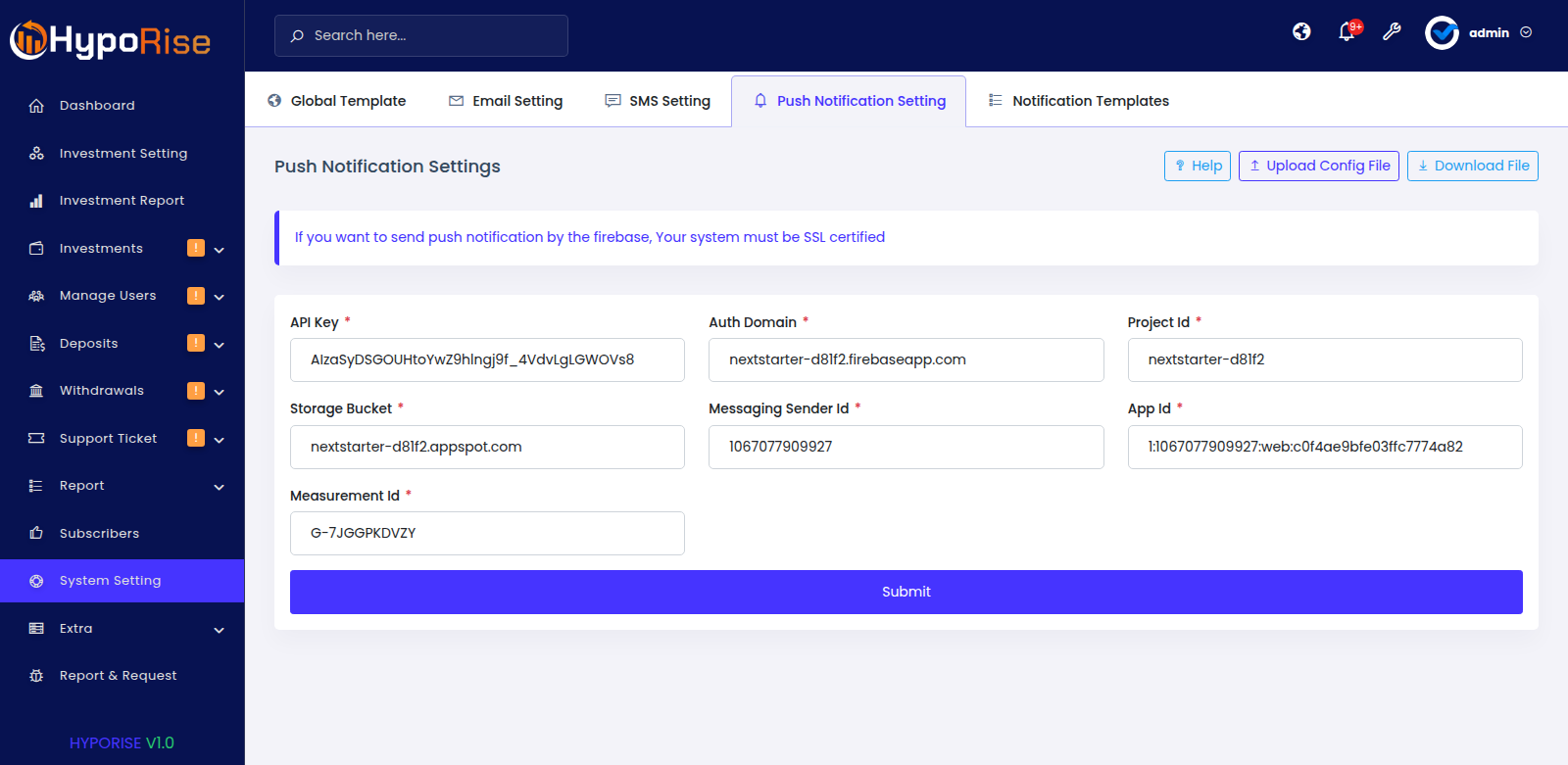Click the System Setting gear icon
The width and height of the screenshot is (1568, 765).
36,581
